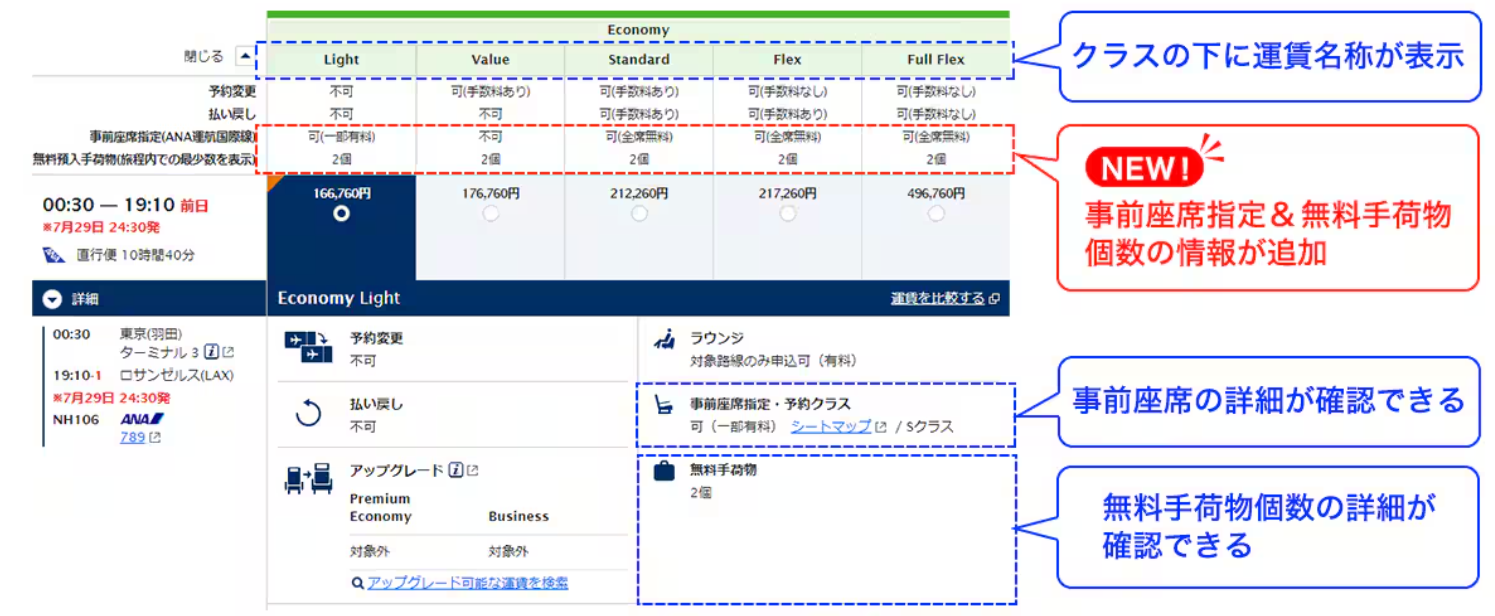Click the magnifier icon by upgrade search
Screen dimensions: 1495x616
[x=357, y=582]
